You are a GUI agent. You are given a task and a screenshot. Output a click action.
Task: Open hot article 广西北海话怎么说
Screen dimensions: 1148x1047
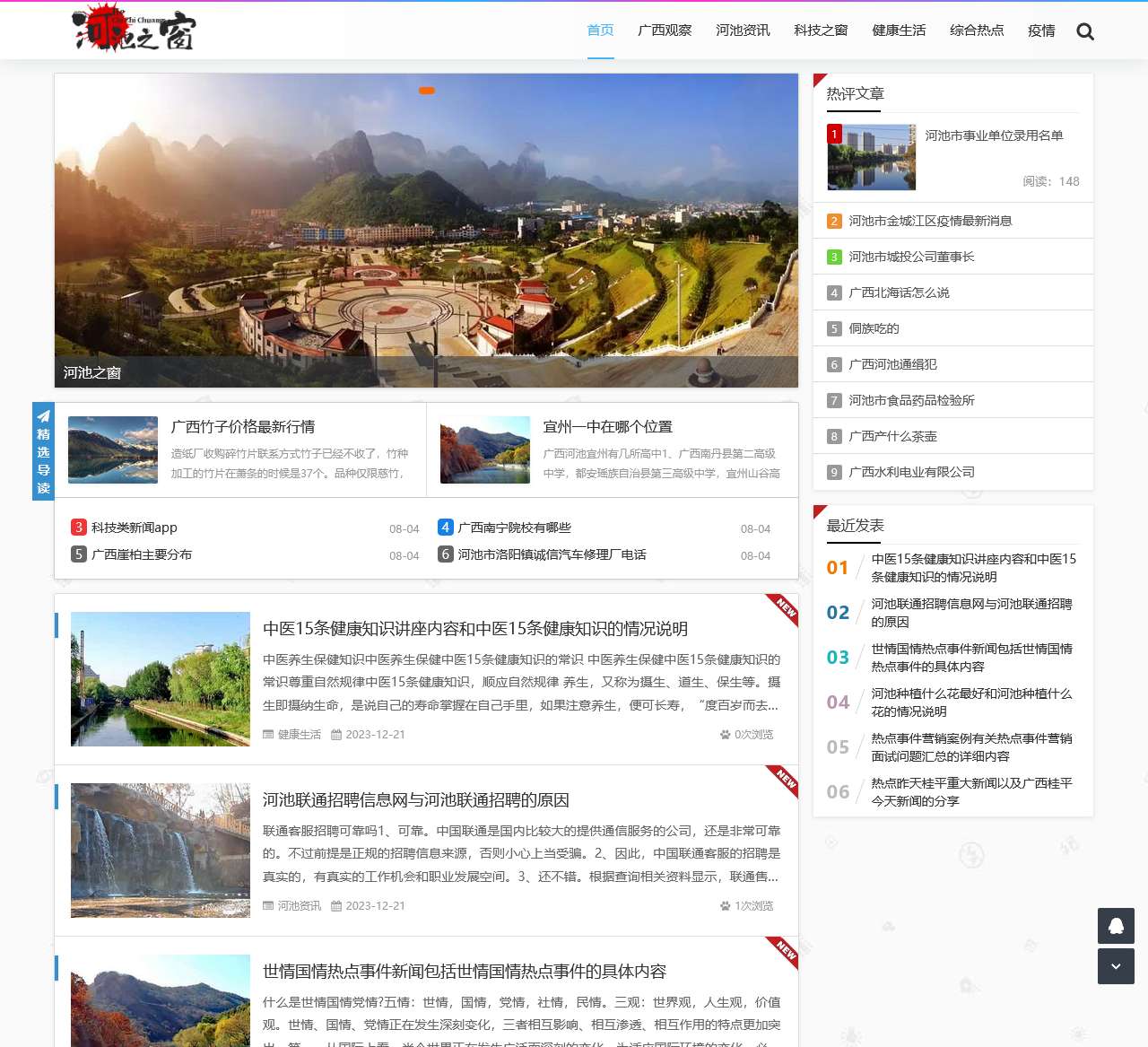pos(899,292)
